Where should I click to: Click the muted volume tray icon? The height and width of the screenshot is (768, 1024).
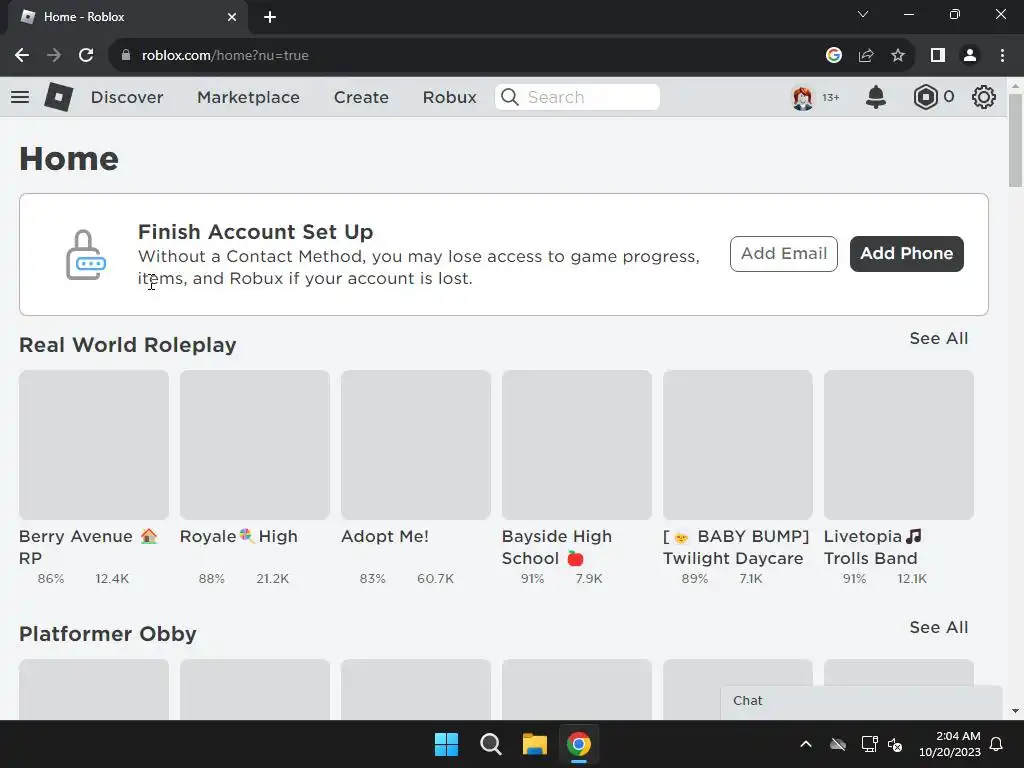pyautogui.click(x=895, y=744)
